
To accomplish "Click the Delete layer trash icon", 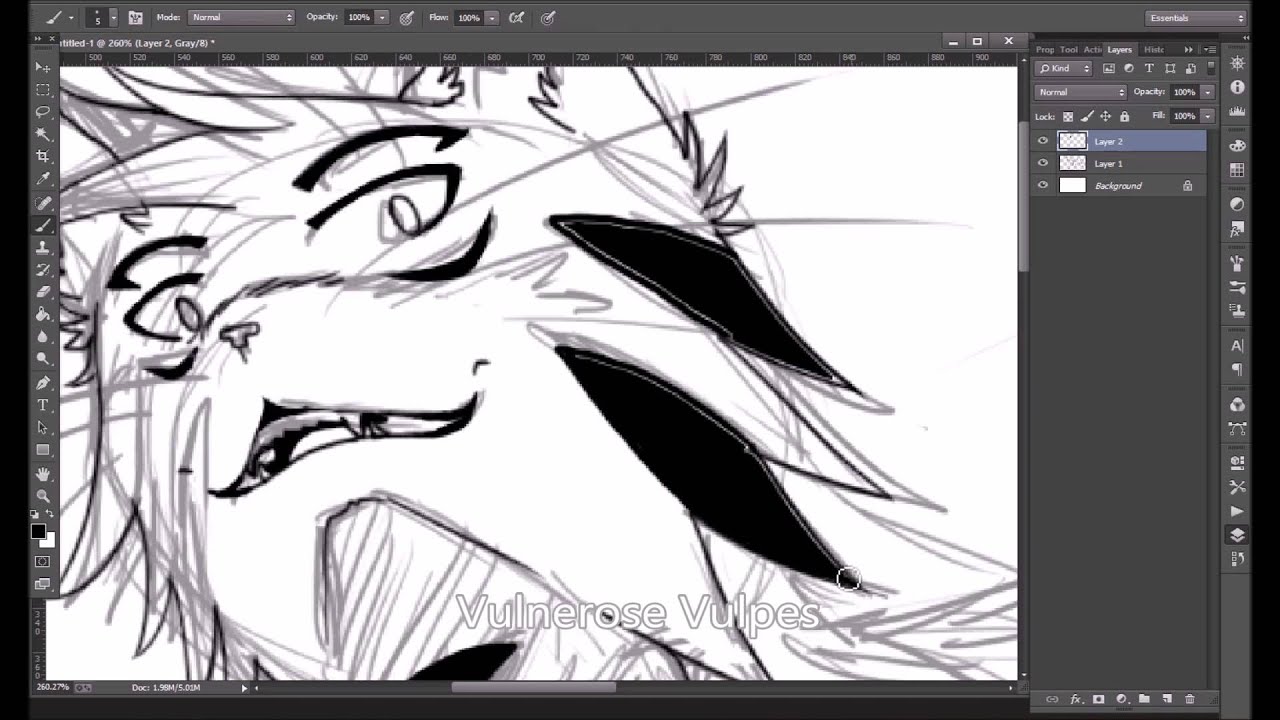I will [1189, 699].
